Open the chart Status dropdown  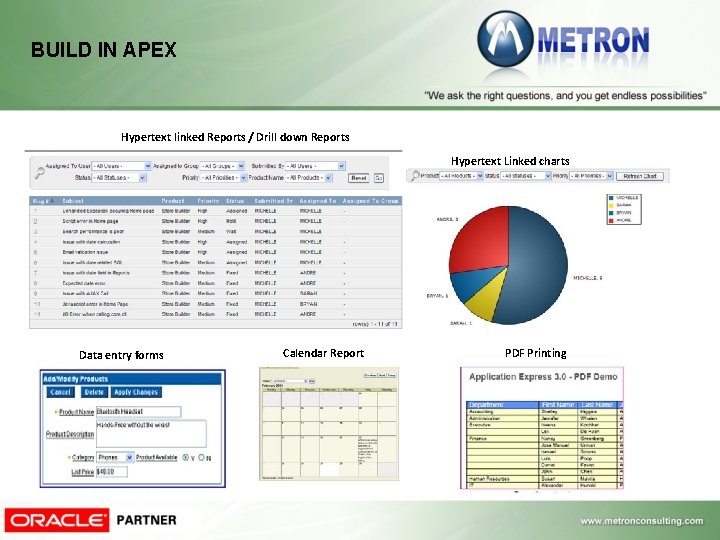tap(526, 176)
